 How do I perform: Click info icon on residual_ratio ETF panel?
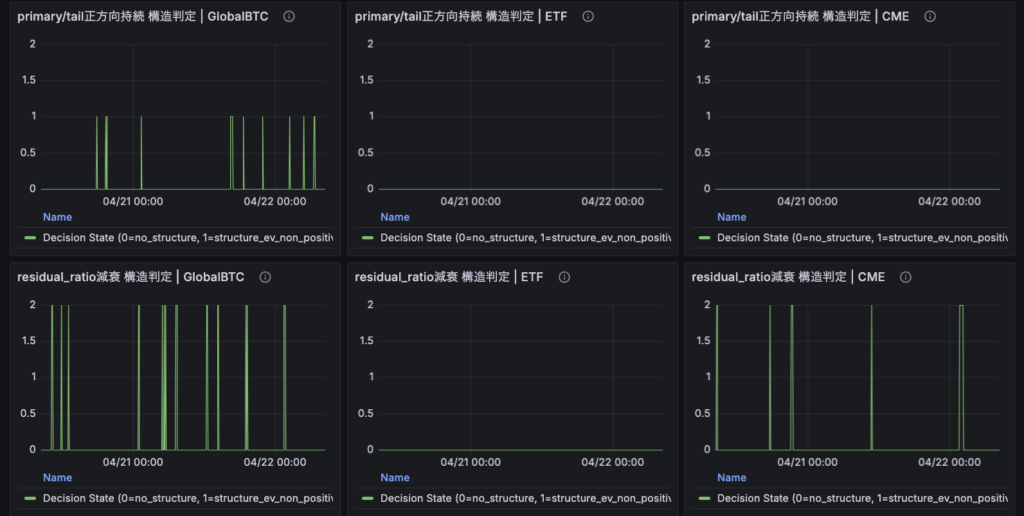pyautogui.click(x=564, y=277)
